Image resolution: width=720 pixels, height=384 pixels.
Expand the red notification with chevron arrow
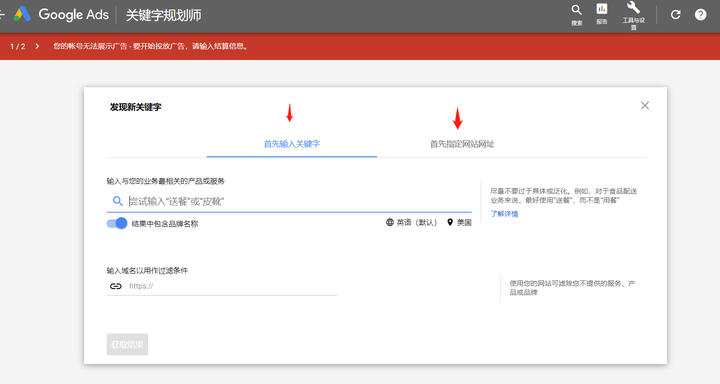tap(37, 46)
